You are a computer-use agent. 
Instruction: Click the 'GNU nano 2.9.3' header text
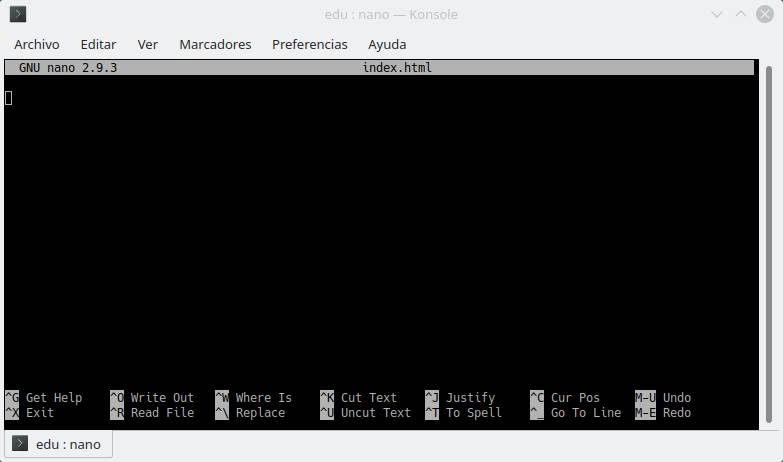point(68,67)
